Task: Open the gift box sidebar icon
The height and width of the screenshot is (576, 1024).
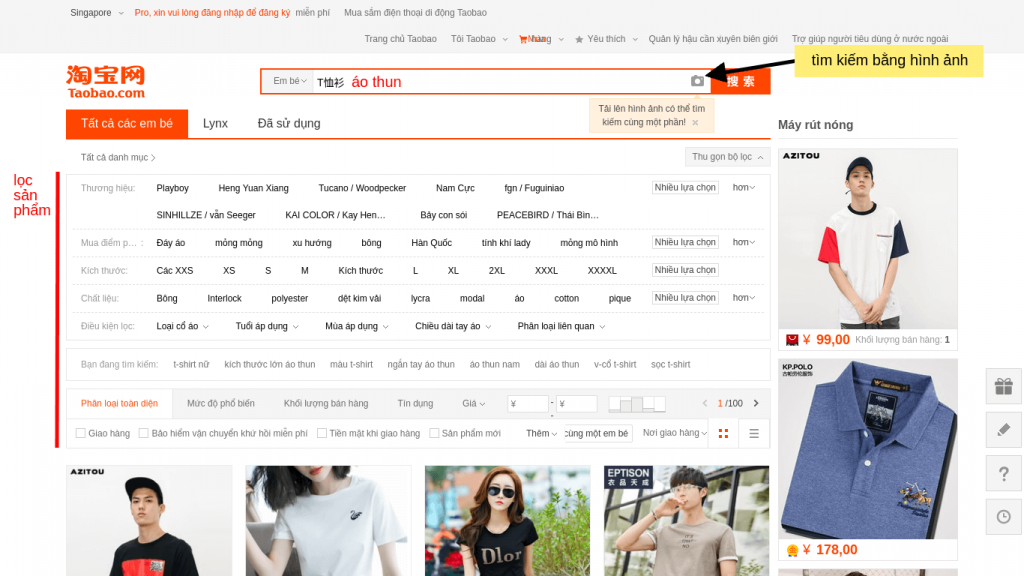Action: point(1004,387)
